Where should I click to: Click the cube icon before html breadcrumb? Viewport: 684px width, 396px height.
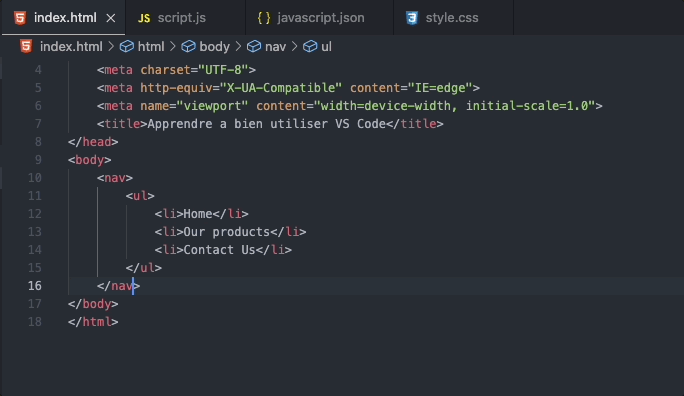pyautogui.click(x=127, y=46)
